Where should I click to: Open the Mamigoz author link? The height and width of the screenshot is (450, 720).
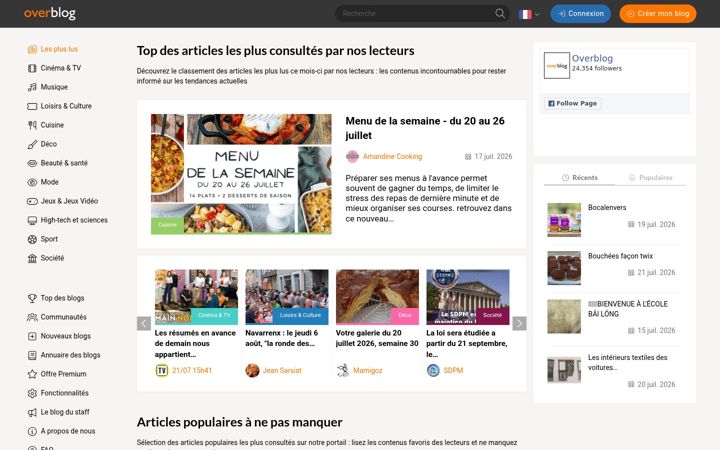[368, 371]
